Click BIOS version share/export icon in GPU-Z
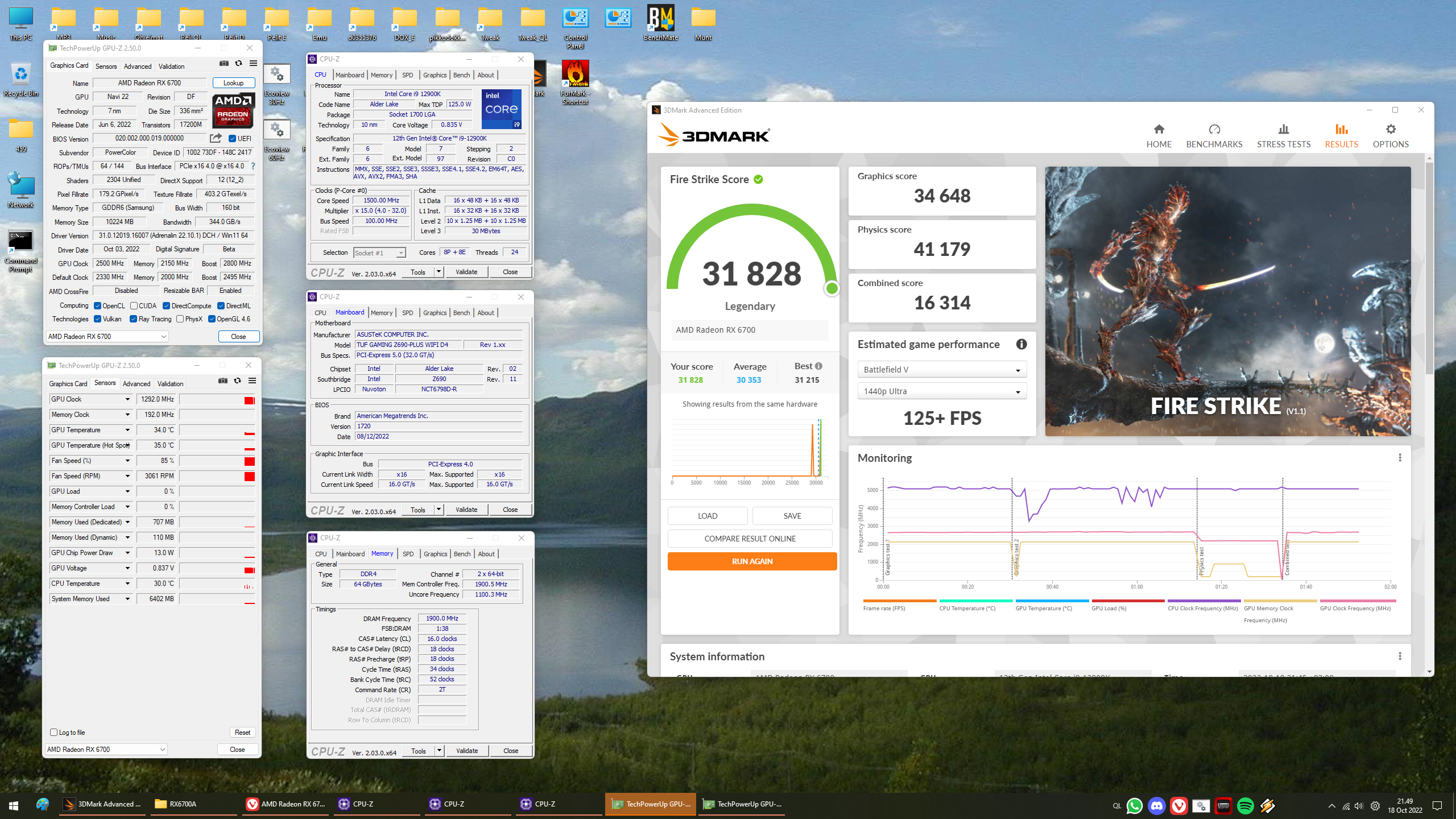The width and height of the screenshot is (1456, 819). (216, 138)
